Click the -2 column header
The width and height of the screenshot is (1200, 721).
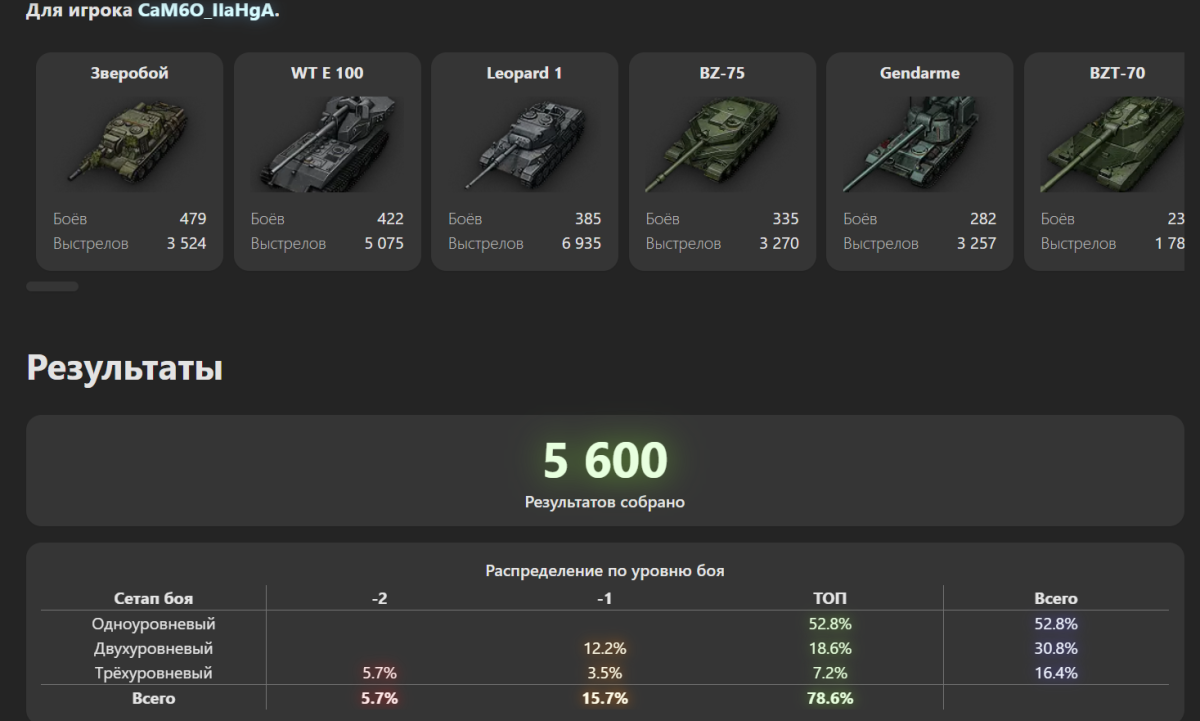click(379, 598)
